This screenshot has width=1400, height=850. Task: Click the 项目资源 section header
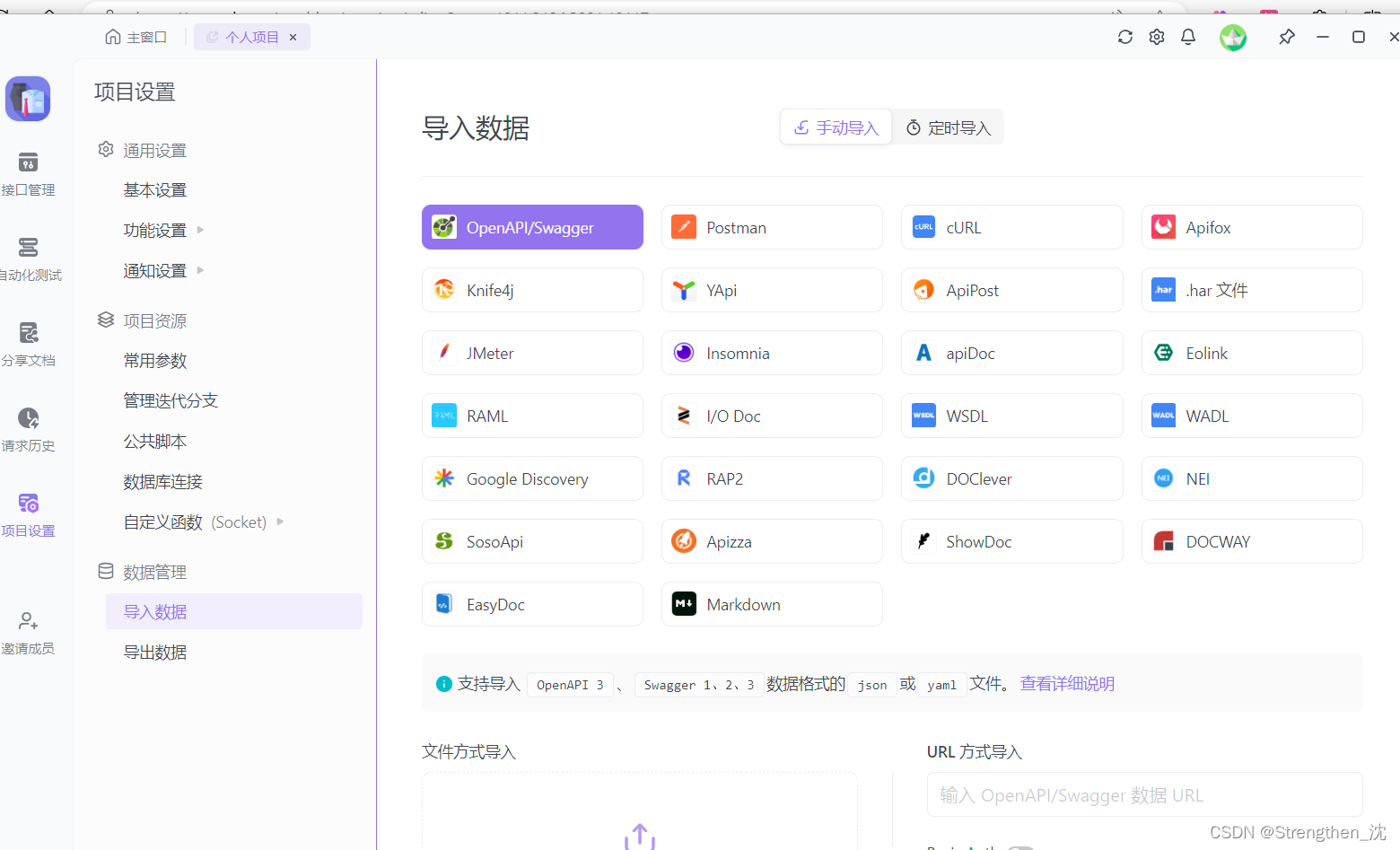point(143,320)
